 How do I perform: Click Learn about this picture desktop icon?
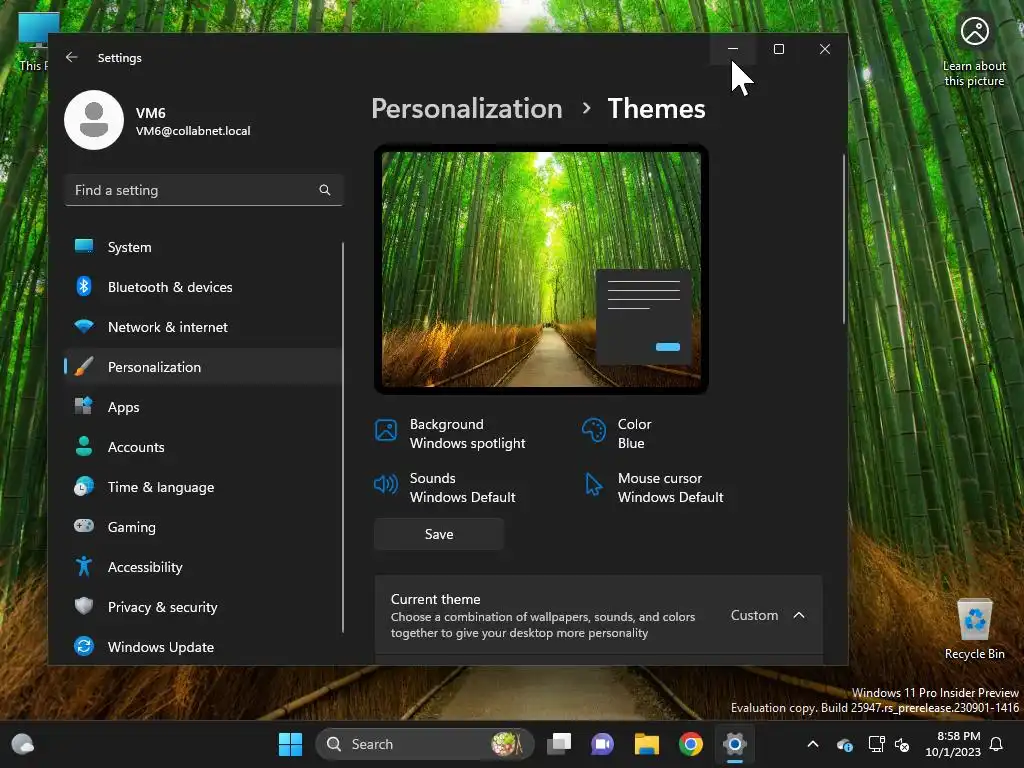click(x=974, y=51)
